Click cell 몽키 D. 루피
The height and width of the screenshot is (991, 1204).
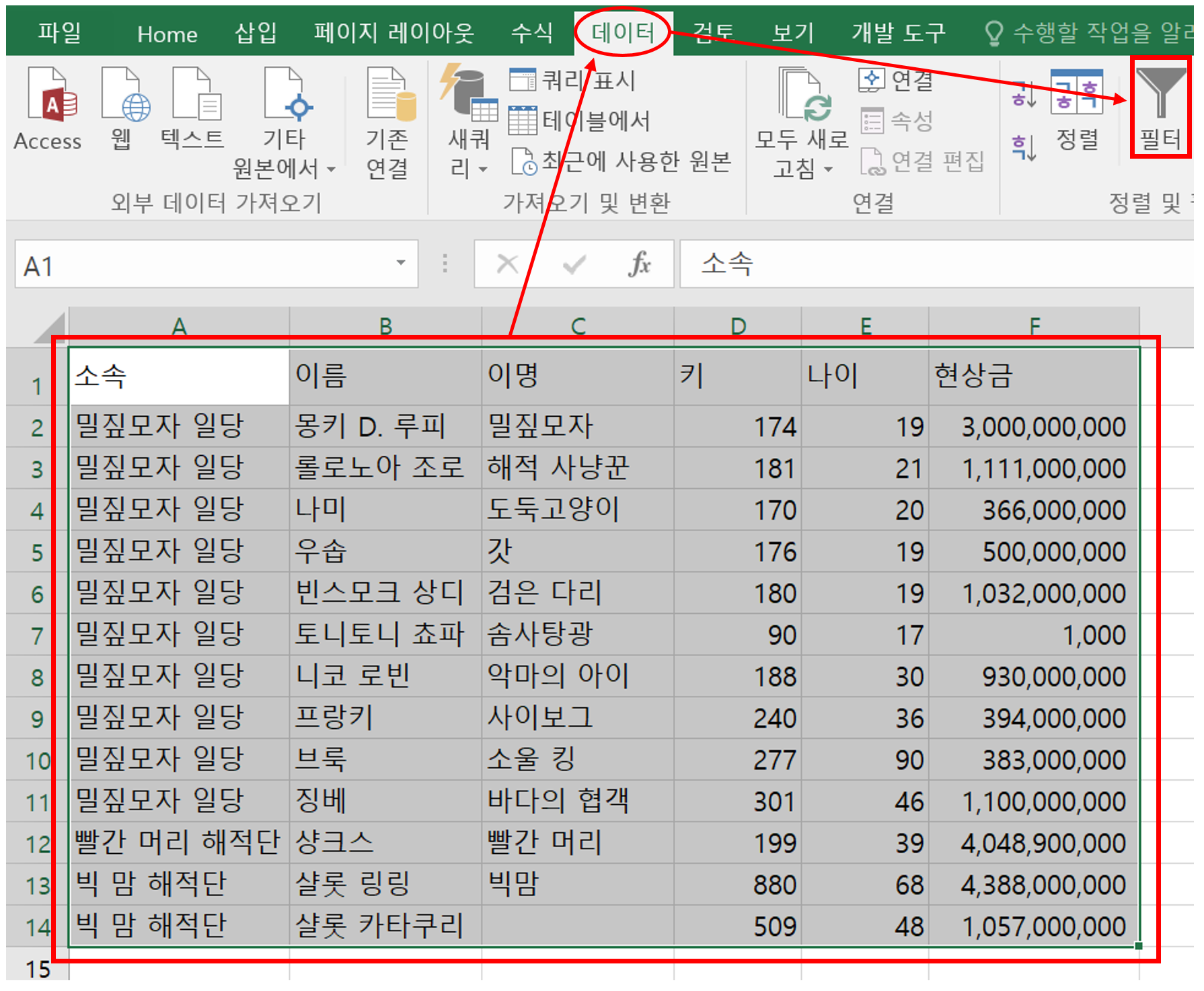385,427
